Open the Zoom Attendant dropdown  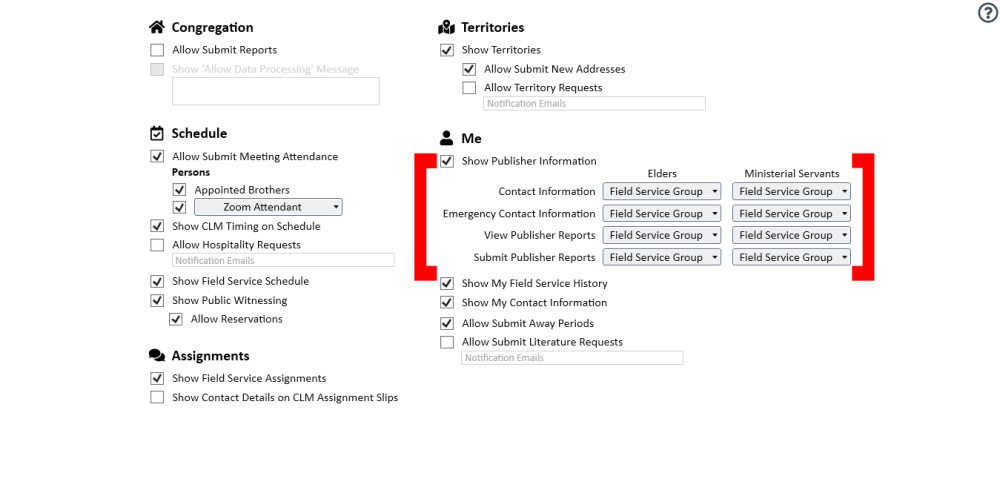268,207
